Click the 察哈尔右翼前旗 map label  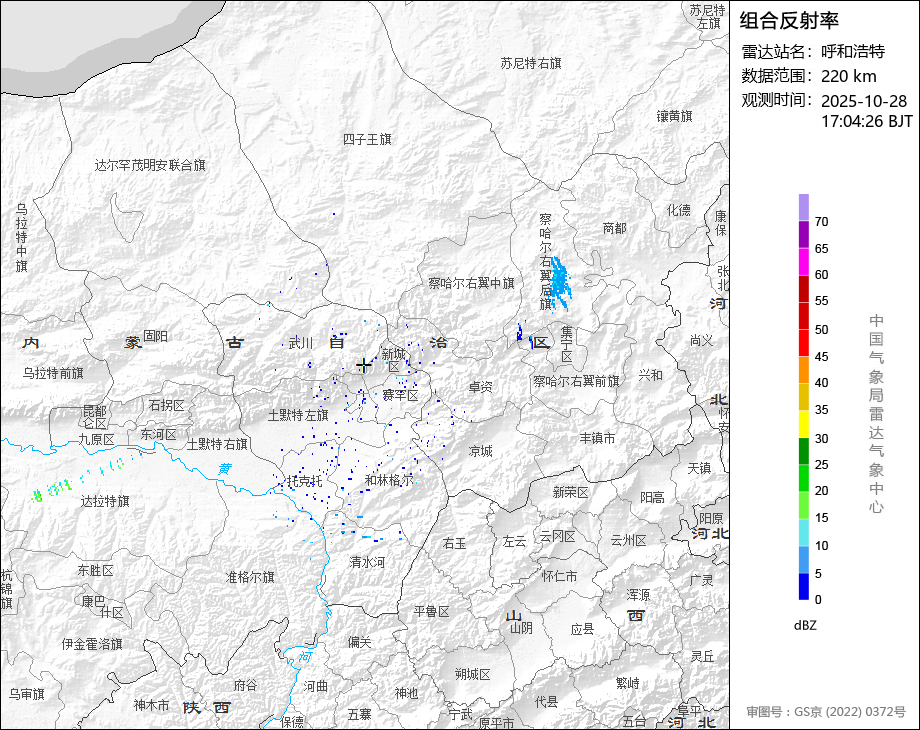click(x=576, y=381)
